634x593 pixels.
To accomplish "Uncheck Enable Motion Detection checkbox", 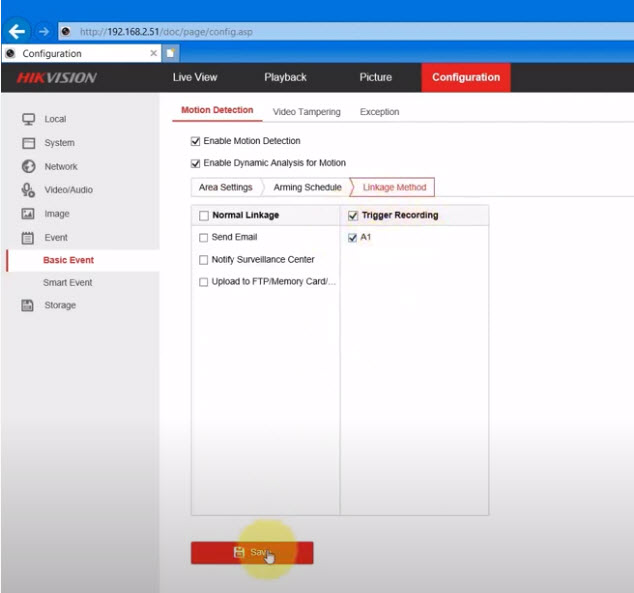I will 195,141.
